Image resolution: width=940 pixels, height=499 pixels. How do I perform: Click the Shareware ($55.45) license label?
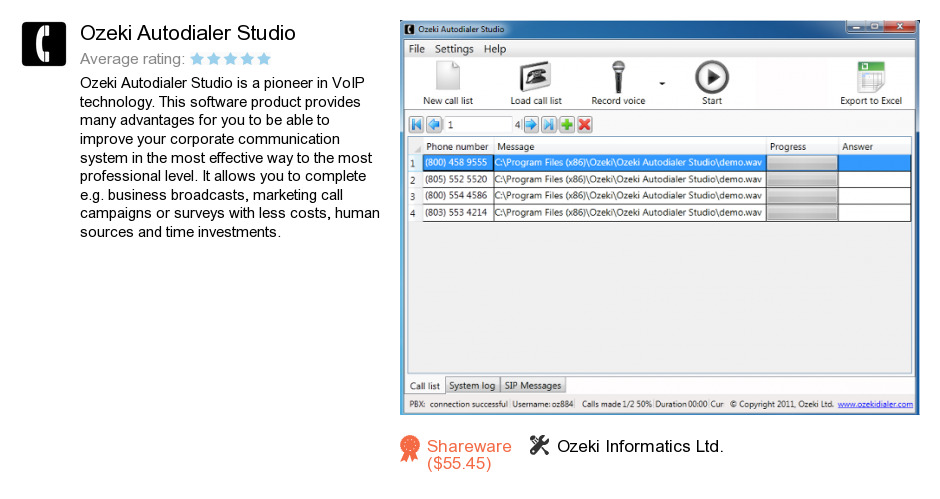click(469, 455)
